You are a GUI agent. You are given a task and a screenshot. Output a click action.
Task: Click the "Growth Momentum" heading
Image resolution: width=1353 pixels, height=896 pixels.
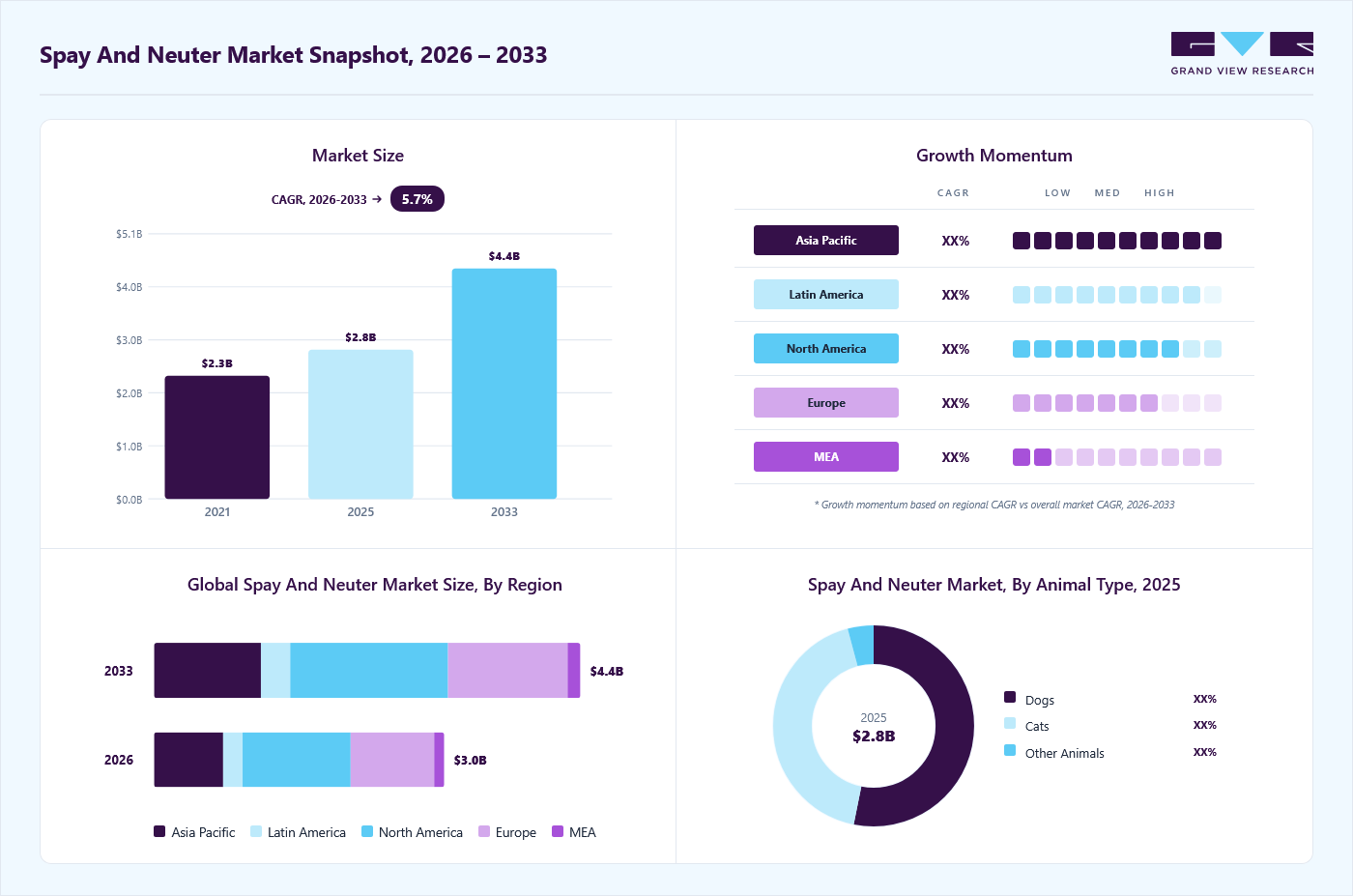tap(994, 156)
